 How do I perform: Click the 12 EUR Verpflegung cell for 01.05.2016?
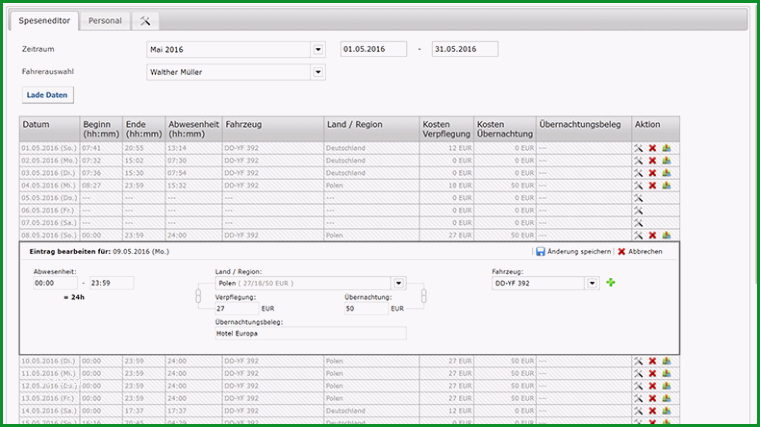[446, 148]
